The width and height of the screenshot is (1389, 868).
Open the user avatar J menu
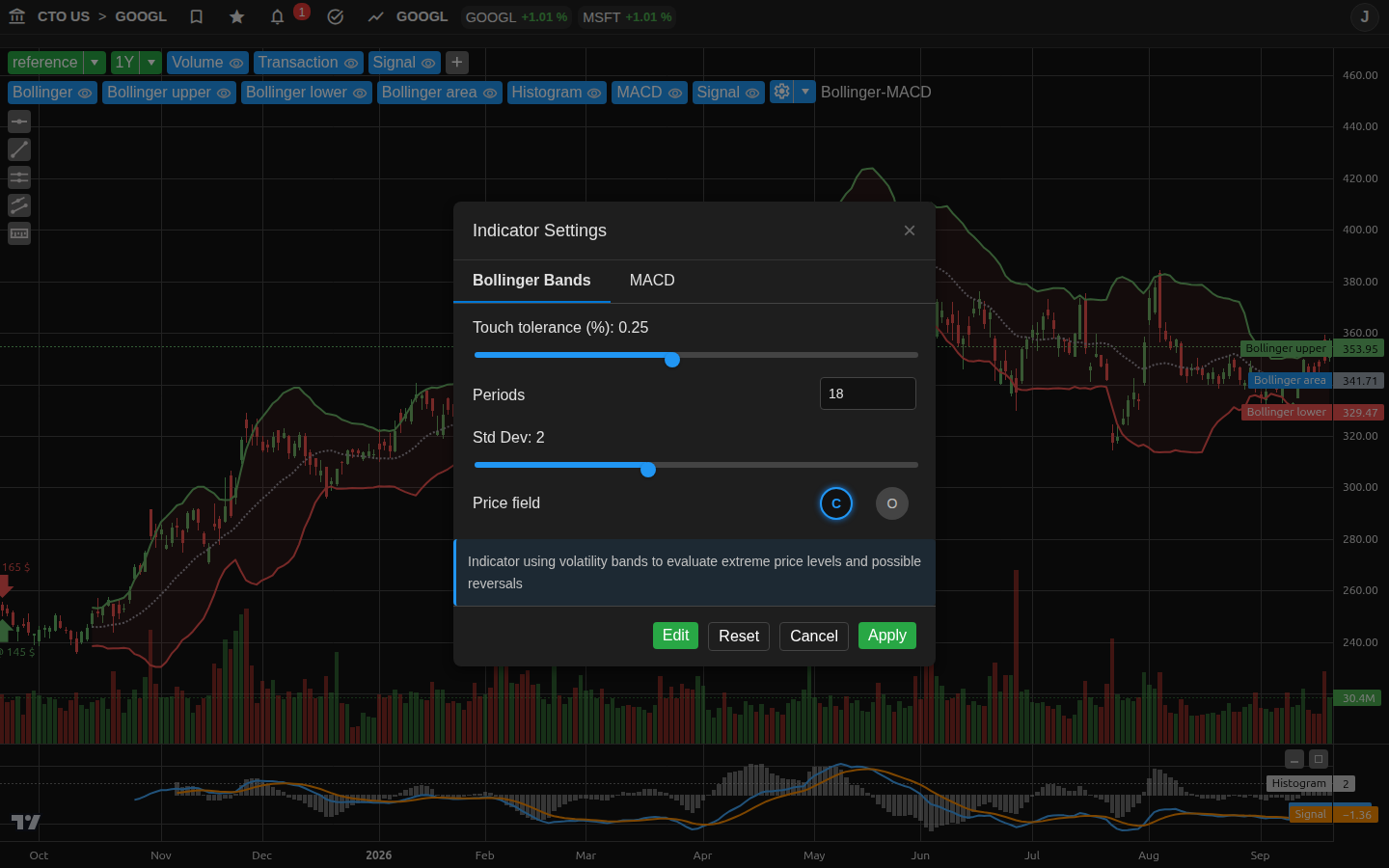pos(1365,16)
